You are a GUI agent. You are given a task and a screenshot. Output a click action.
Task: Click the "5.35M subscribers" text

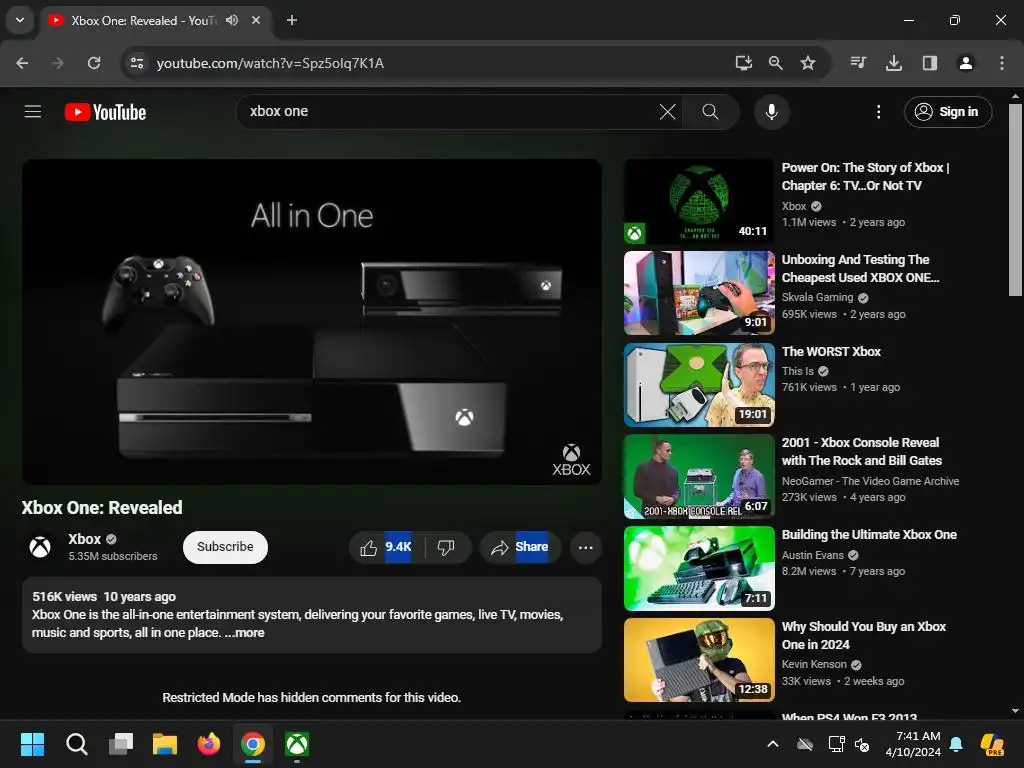[113, 556]
